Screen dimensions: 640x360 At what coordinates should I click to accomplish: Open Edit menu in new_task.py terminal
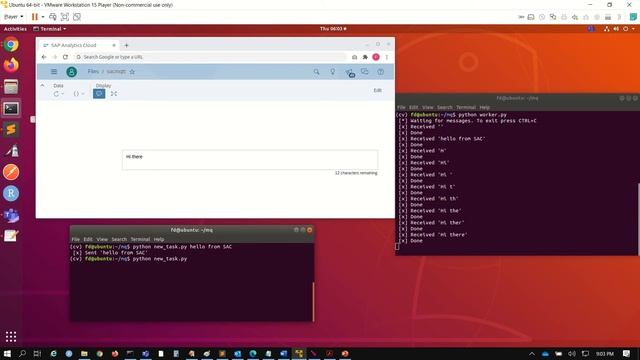(88, 239)
